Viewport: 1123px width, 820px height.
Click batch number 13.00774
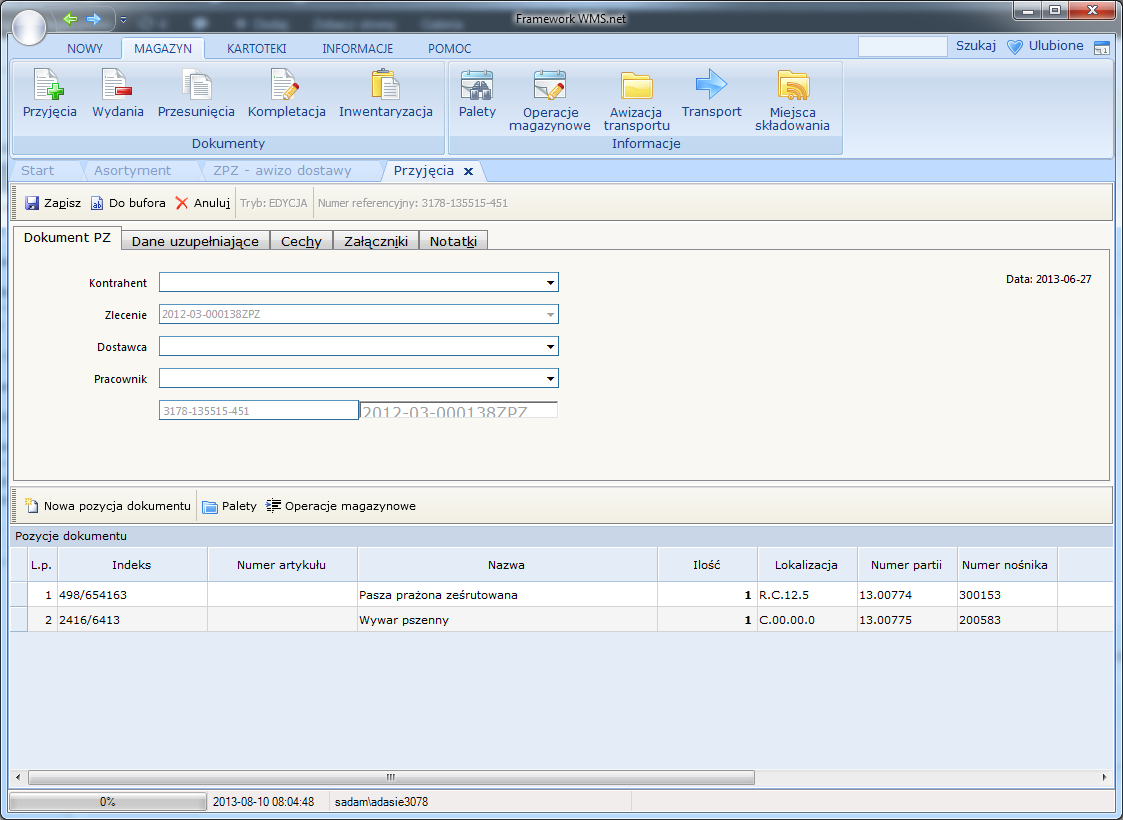coord(907,595)
